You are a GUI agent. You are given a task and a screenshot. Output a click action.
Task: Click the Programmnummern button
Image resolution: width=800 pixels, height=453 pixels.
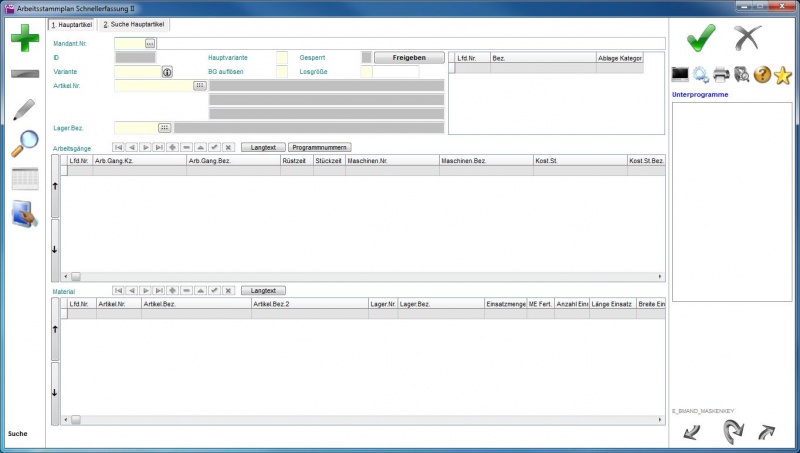point(320,147)
